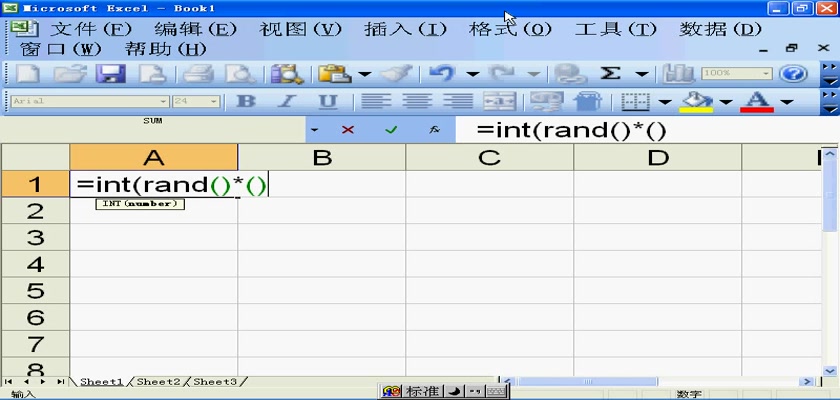Open the 100% zoom dropdown
This screenshot has width=840, height=400.
point(767,74)
